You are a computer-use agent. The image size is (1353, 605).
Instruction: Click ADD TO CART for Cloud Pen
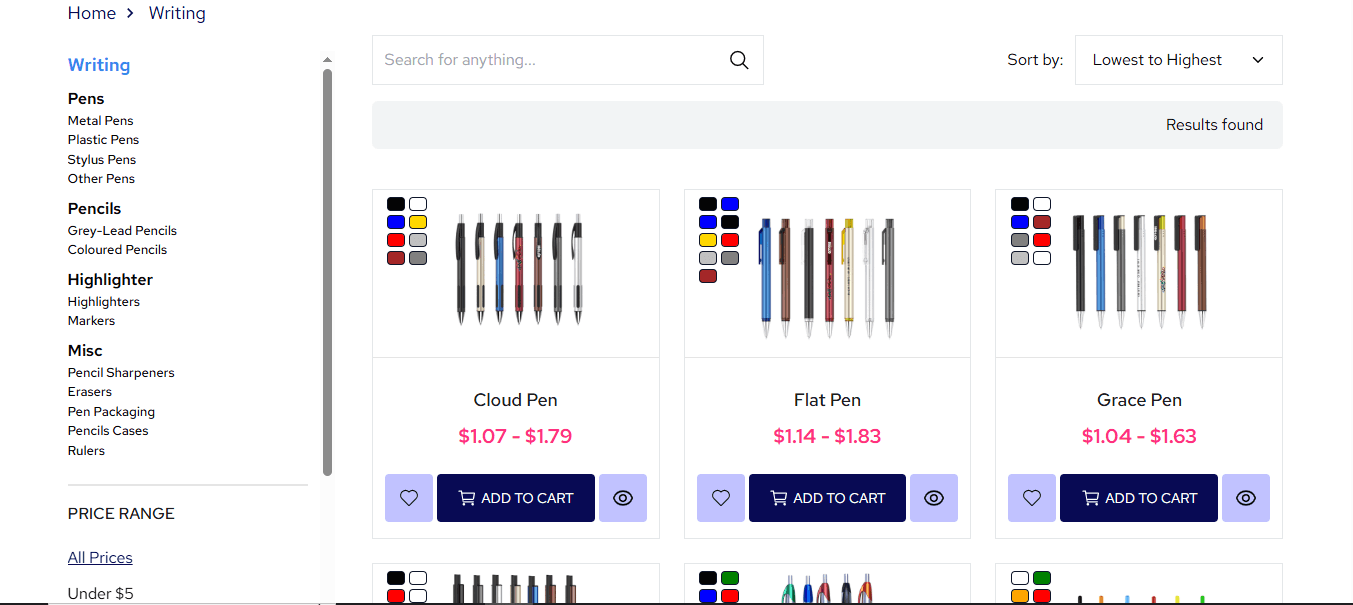coord(515,497)
